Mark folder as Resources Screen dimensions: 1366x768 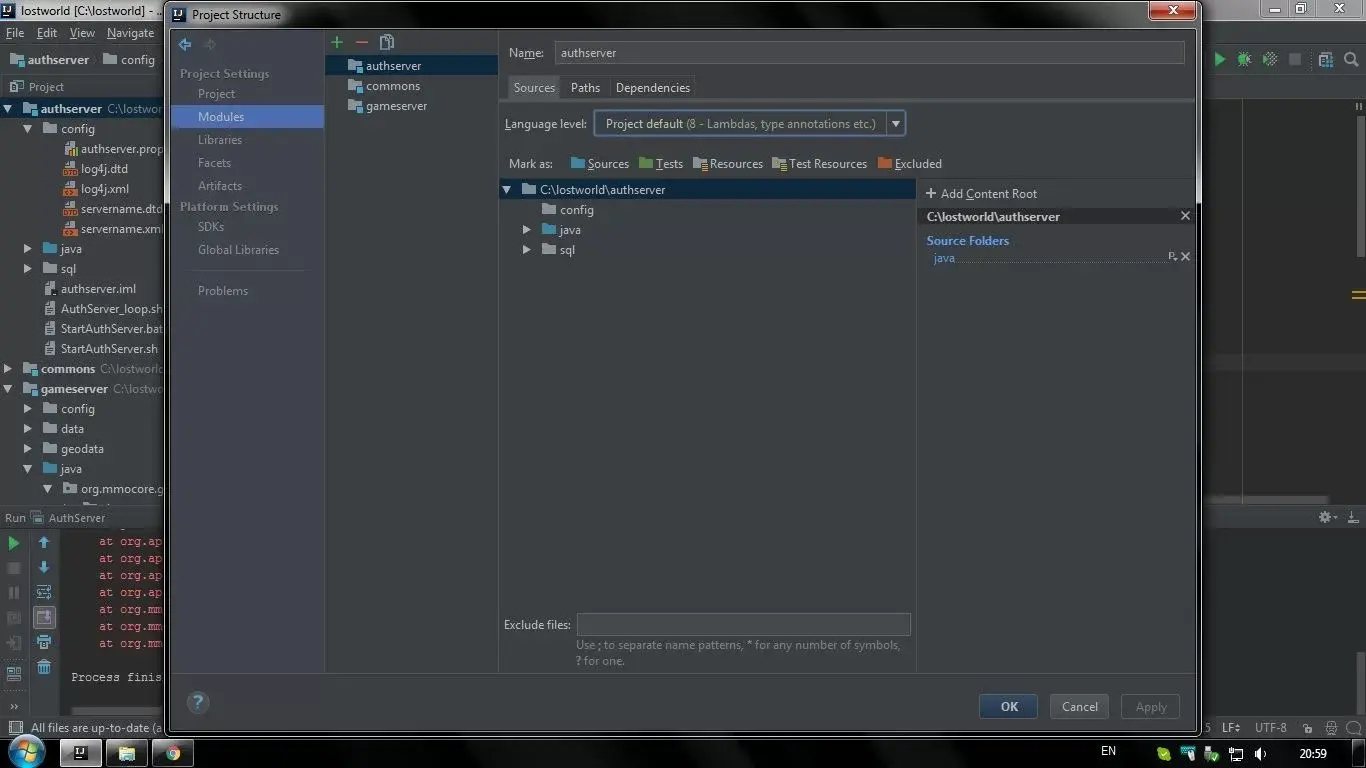click(x=728, y=164)
